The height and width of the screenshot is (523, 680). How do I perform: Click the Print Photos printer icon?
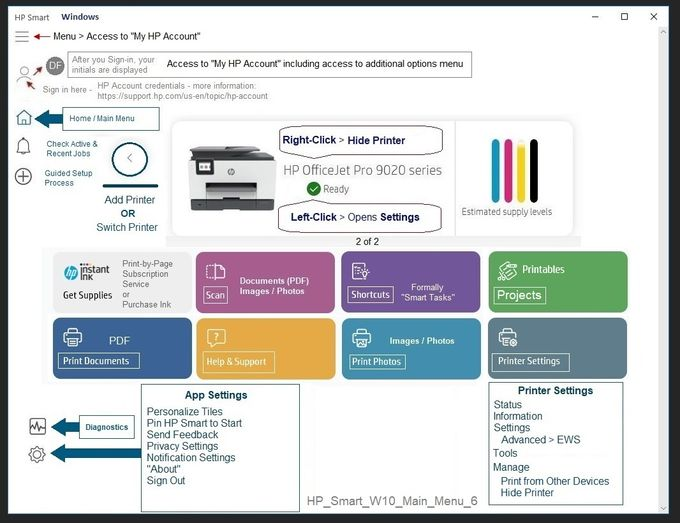coord(361,338)
